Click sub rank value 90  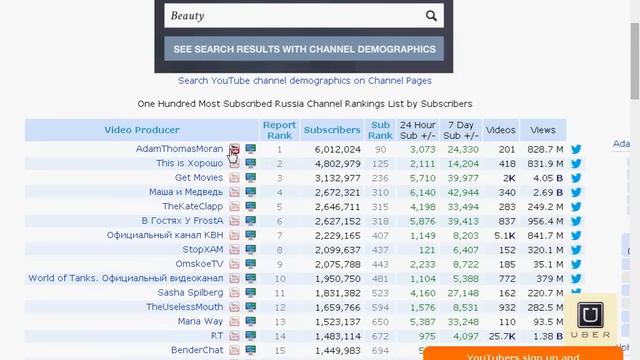tap(380, 149)
